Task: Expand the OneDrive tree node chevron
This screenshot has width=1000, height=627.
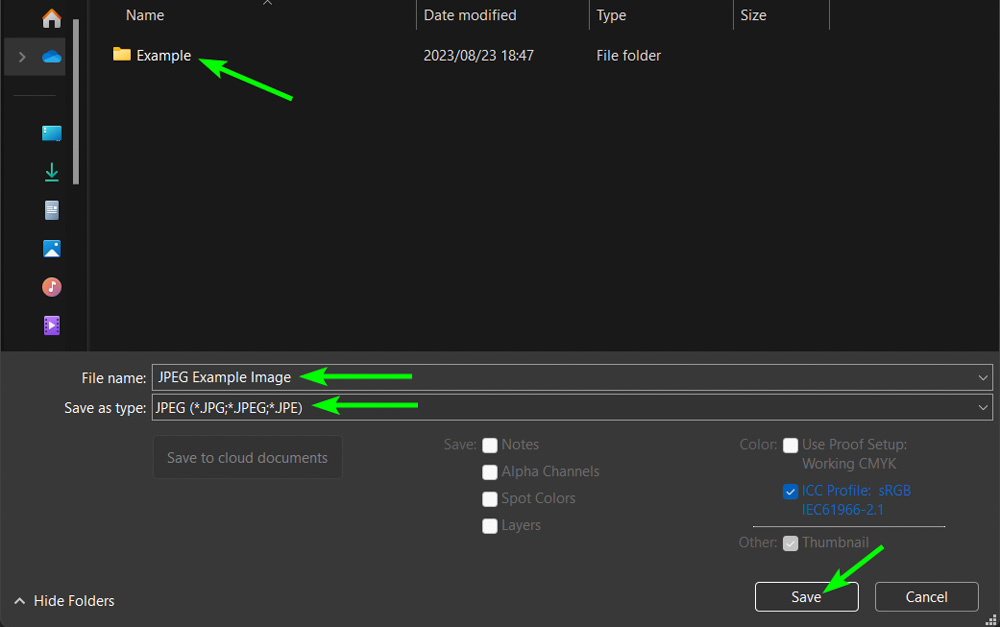Action: pyautogui.click(x=22, y=57)
